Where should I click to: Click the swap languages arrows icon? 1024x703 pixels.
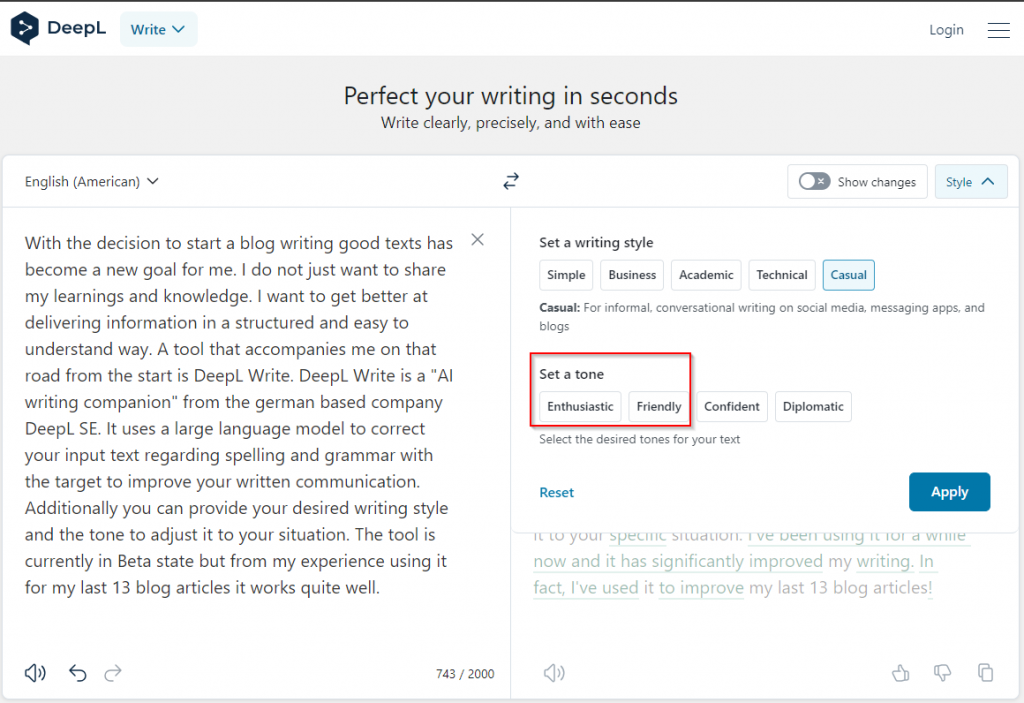pyautogui.click(x=511, y=181)
